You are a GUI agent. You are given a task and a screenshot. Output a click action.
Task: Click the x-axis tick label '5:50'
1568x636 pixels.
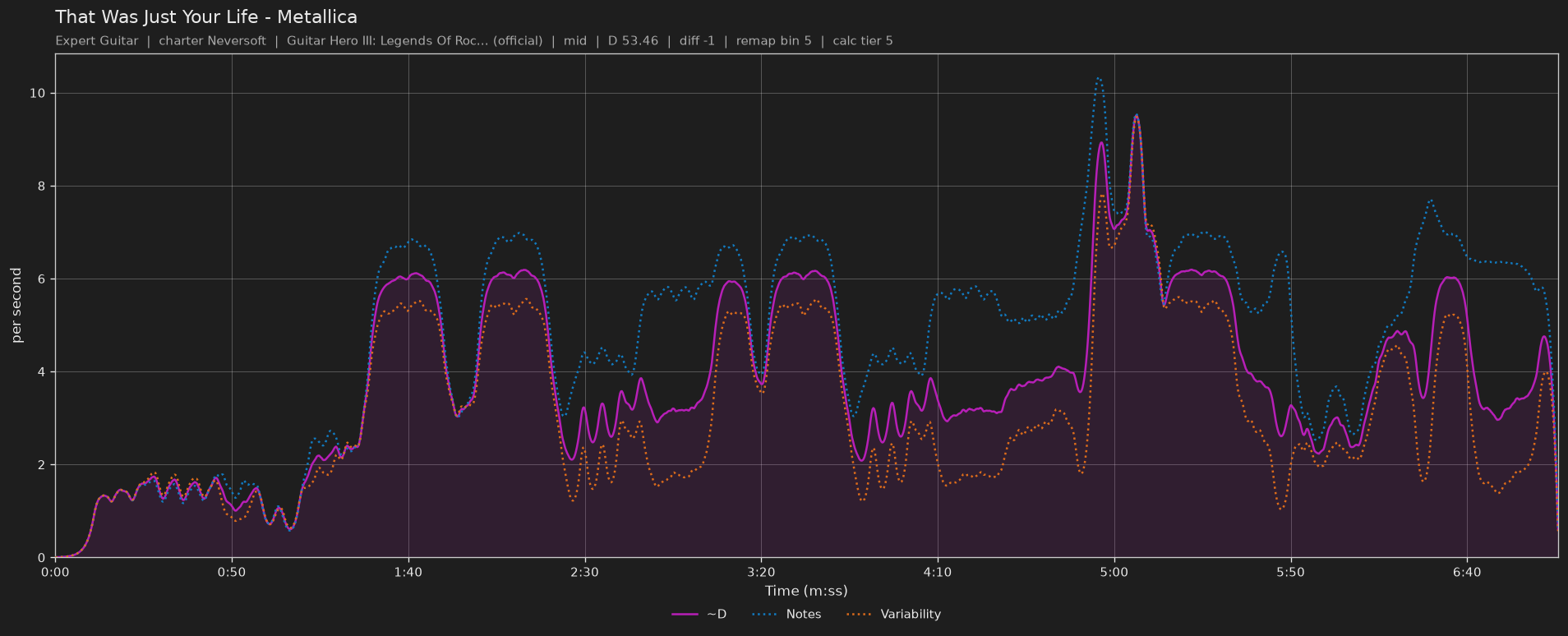point(1290,572)
